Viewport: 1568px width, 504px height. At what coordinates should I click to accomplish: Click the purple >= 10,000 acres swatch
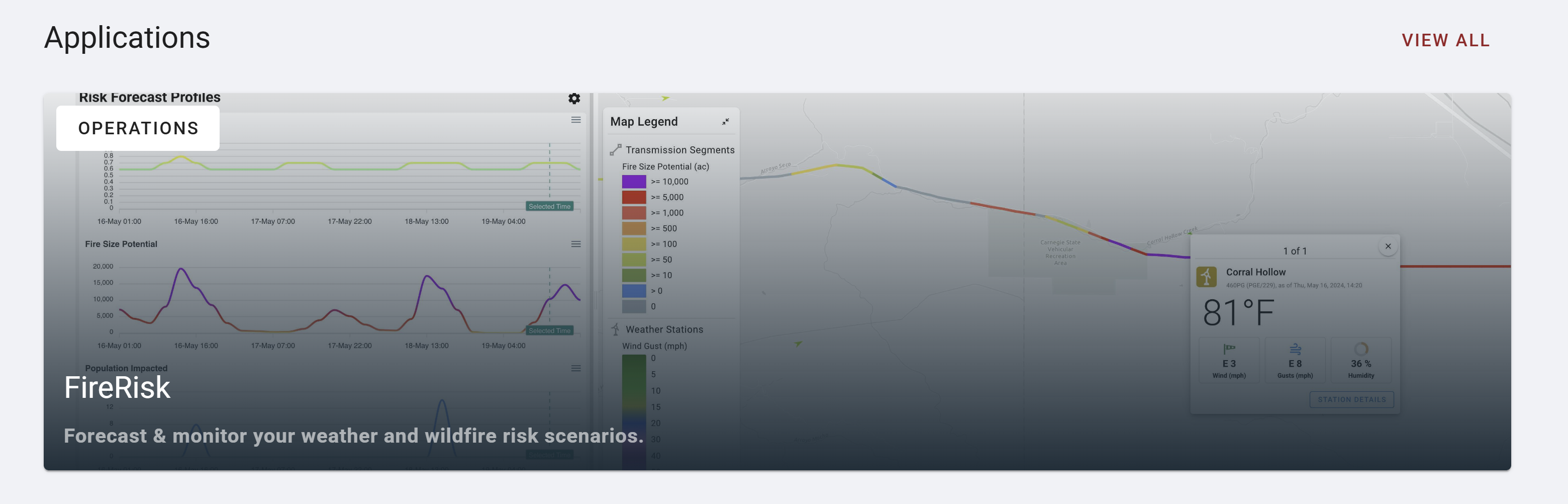(x=633, y=182)
